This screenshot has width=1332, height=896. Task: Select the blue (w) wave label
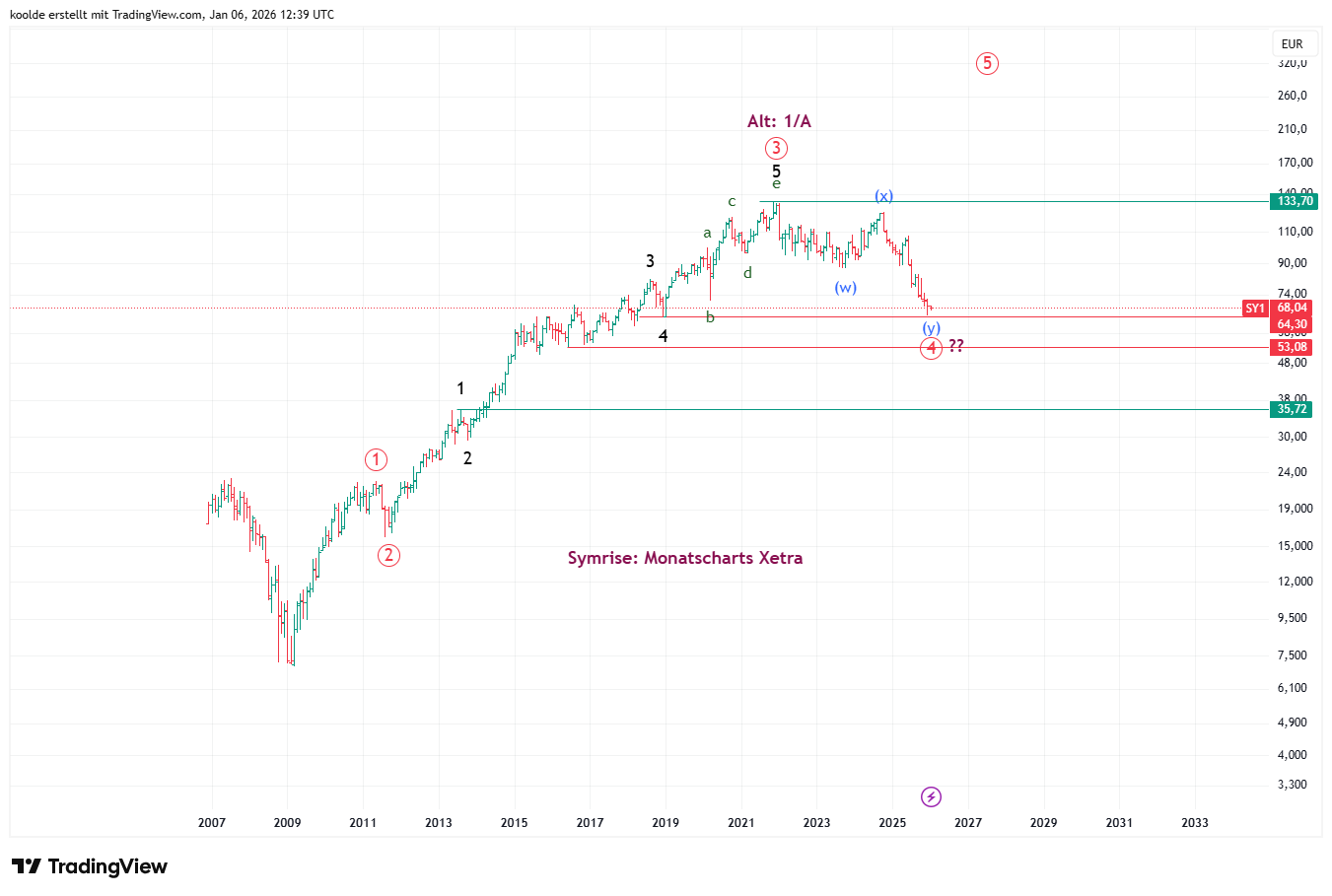(845, 288)
